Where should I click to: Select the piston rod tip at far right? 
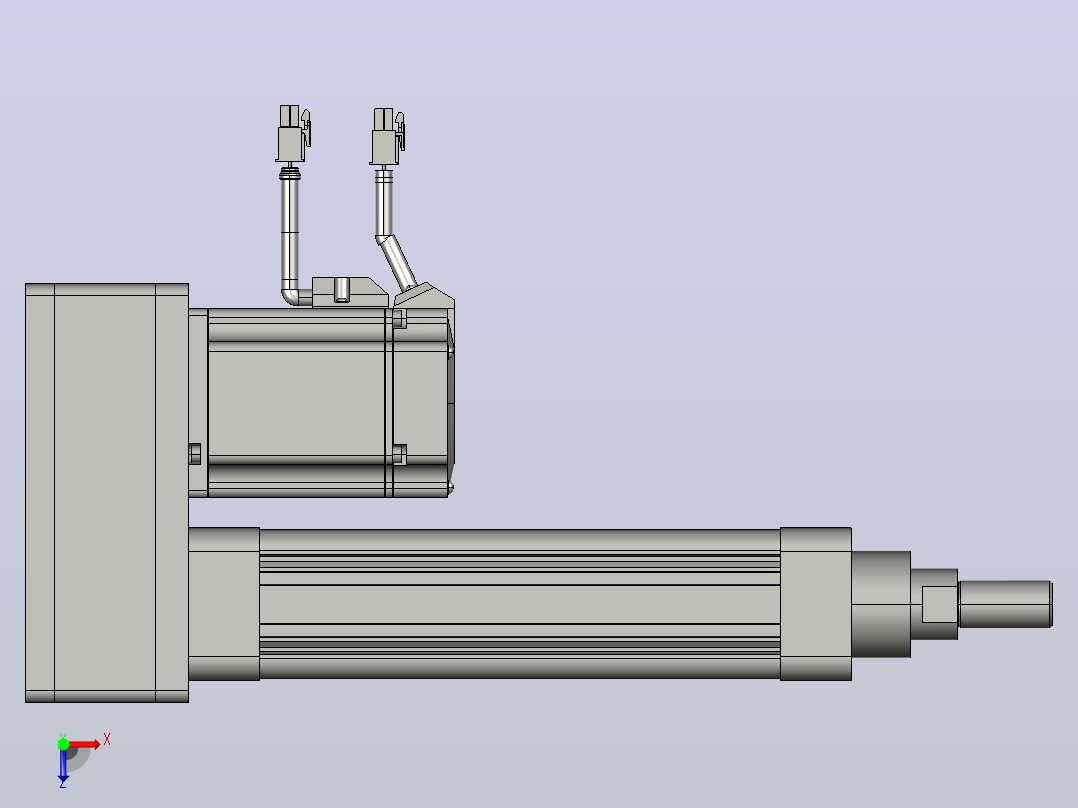(x=1005, y=604)
